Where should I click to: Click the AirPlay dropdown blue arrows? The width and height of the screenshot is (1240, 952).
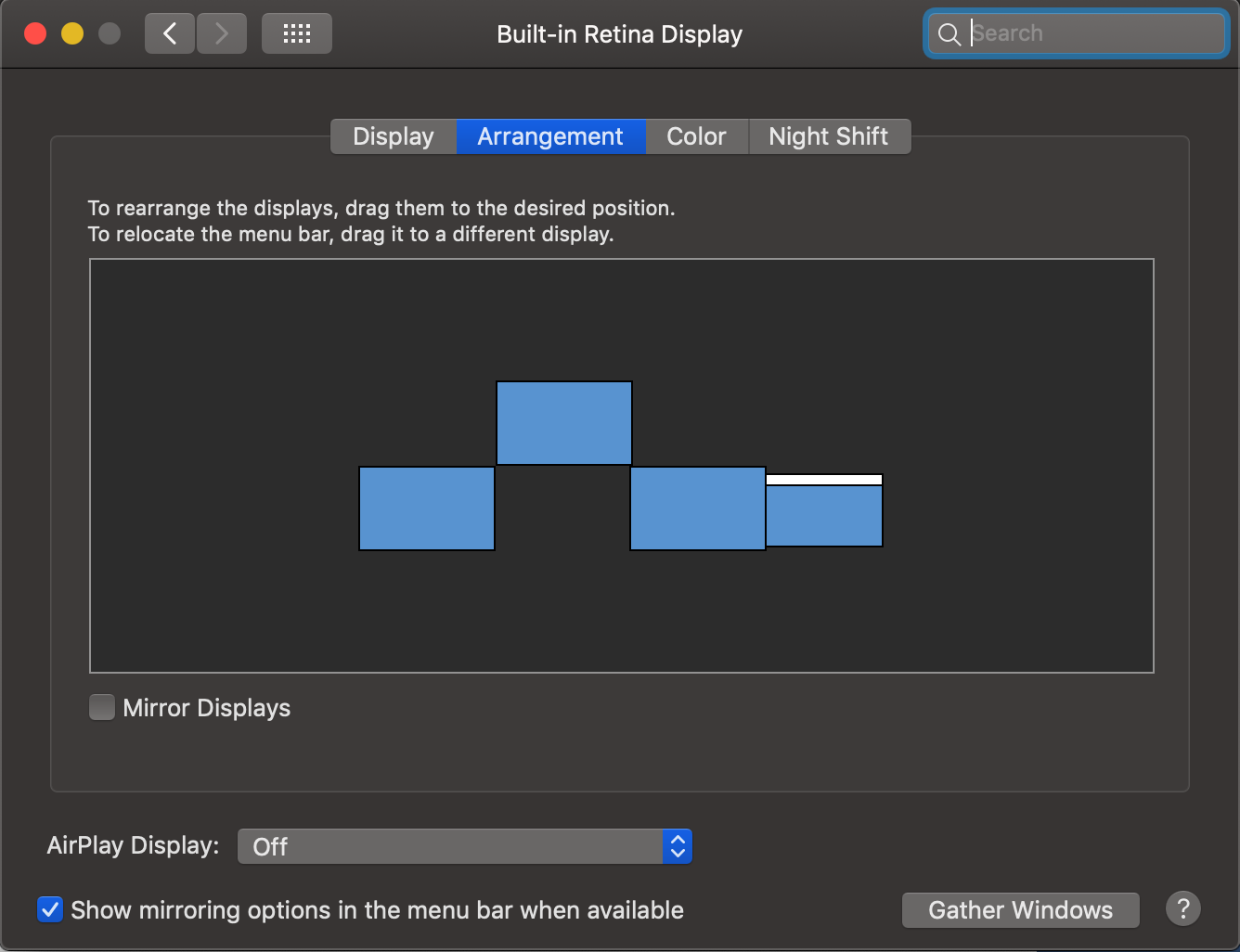pos(678,846)
